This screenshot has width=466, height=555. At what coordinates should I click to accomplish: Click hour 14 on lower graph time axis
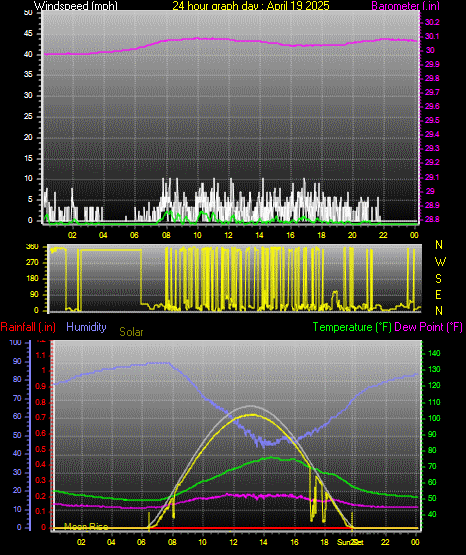click(x=263, y=542)
